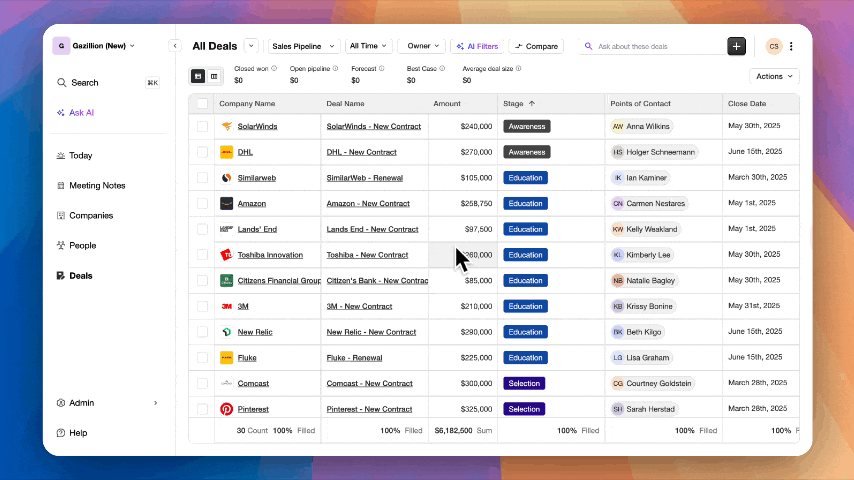Open the SolarWinds company link

pos(257,126)
